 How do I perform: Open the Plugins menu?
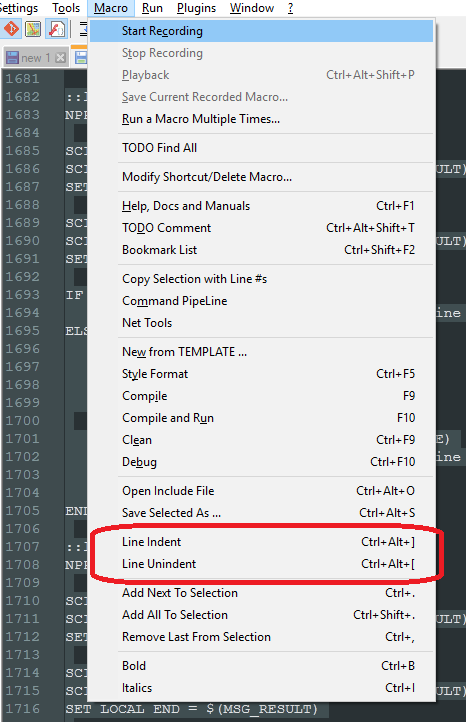[x=196, y=8]
